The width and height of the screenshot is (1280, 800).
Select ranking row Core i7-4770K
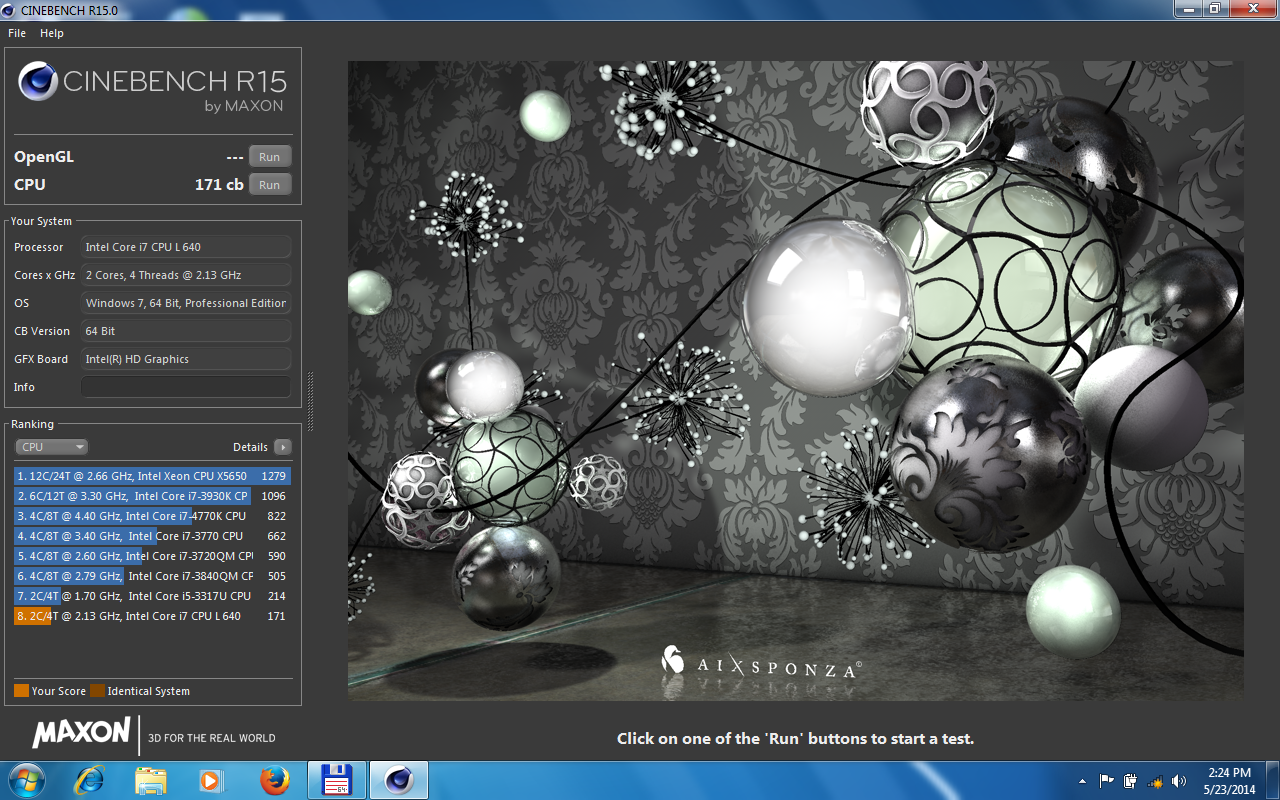(x=152, y=516)
